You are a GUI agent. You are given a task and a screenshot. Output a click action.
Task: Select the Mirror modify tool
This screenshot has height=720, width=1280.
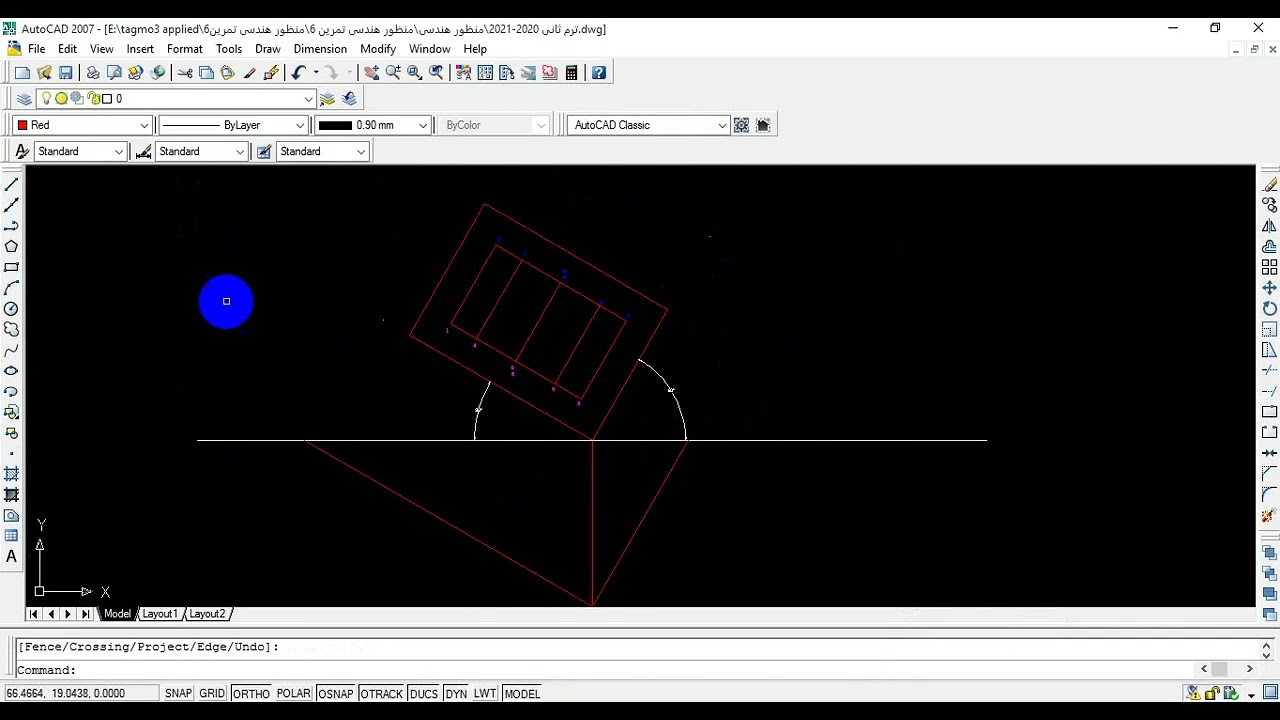(1269, 226)
